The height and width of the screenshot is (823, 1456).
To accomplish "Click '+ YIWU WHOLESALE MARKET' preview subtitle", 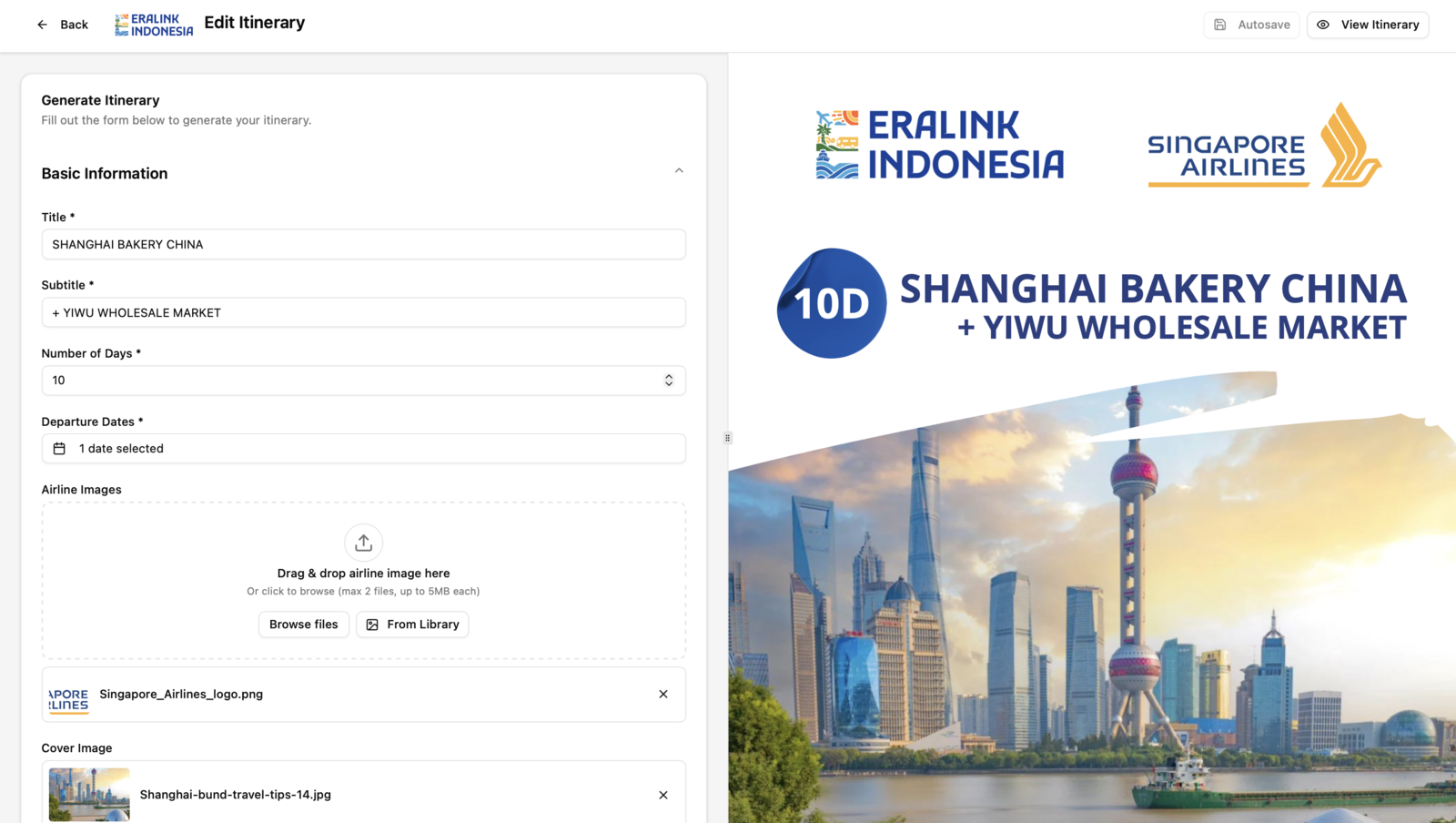I will coord(1181,328).
